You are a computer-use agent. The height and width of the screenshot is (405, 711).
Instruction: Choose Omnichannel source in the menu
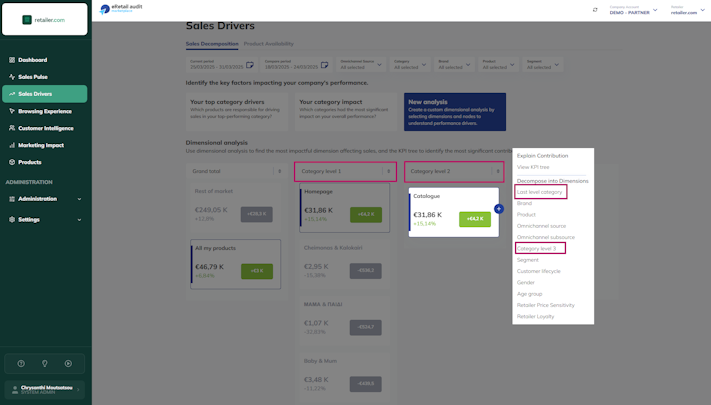click(x=541, y=226)
